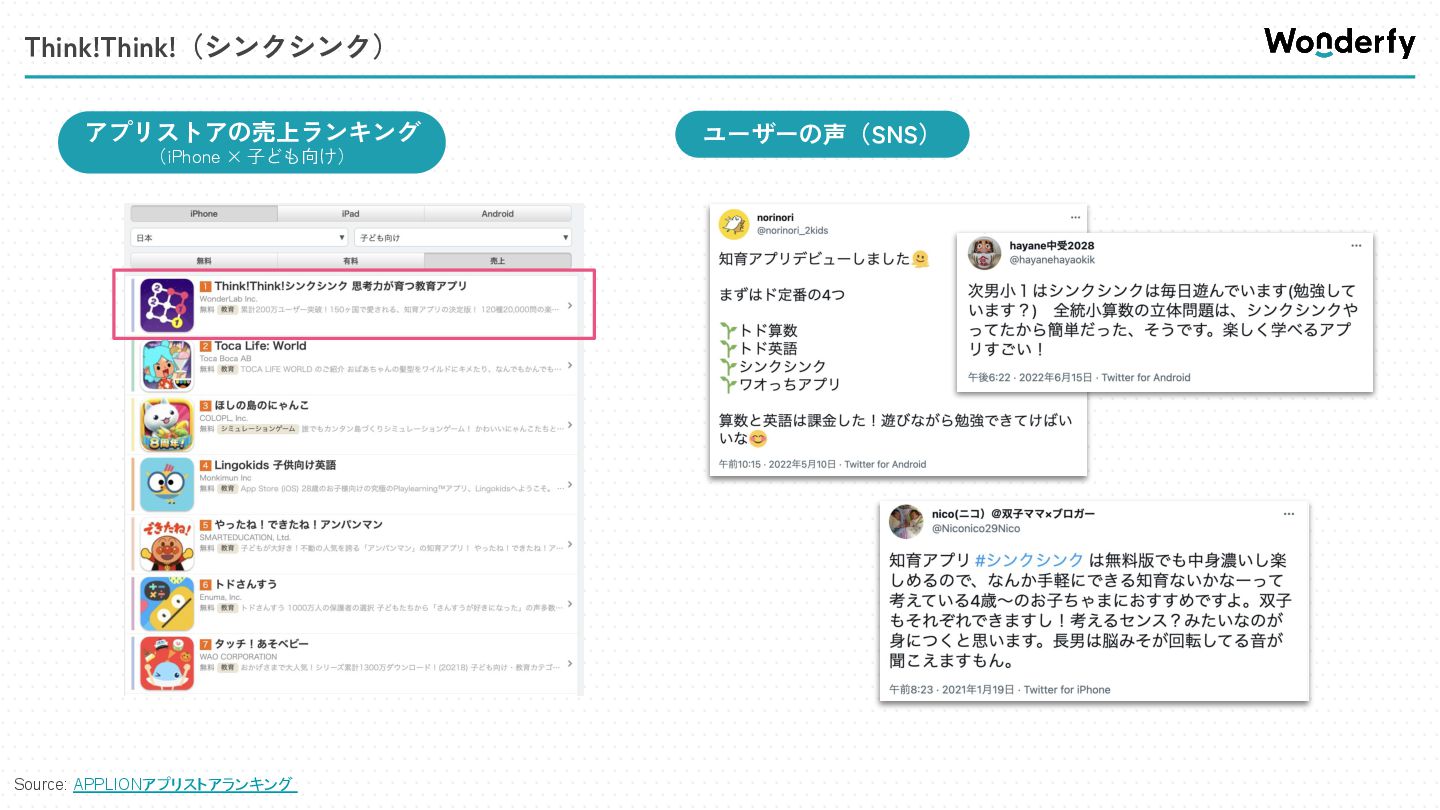Click the 'COLOPL, Inc.' developer name
This screenshot has height=810, width=1440.
pos(224,418)
